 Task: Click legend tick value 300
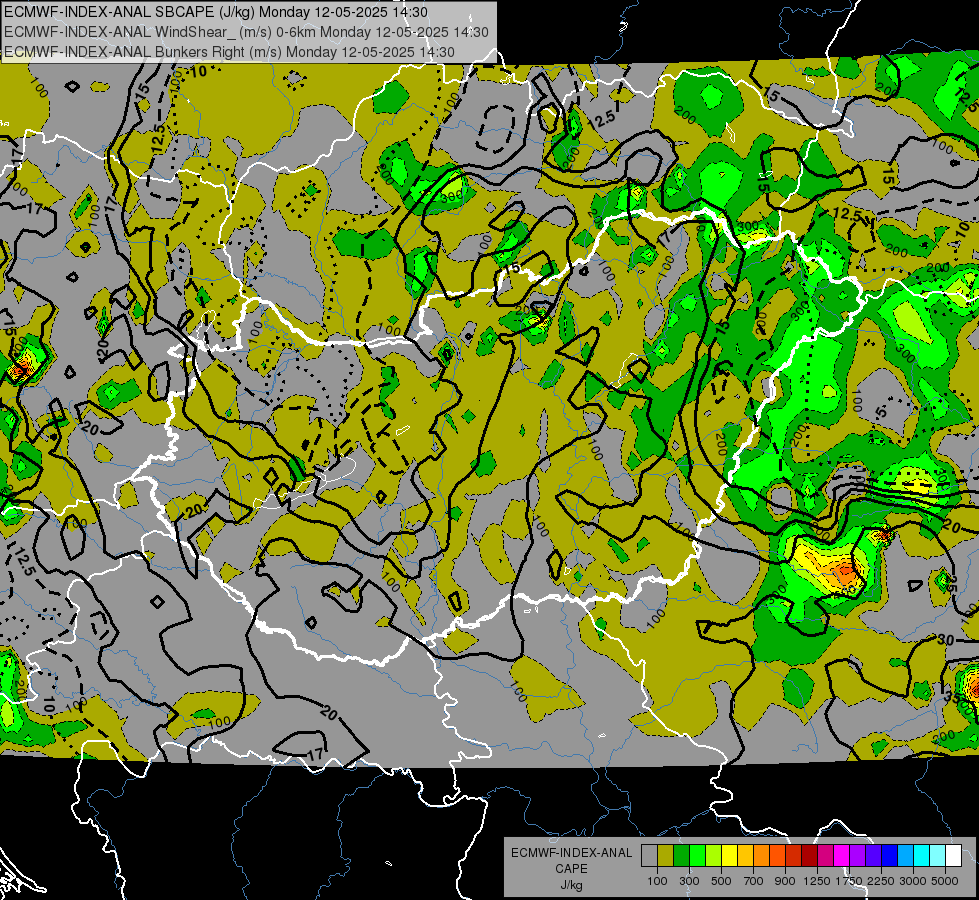(689, 881)
